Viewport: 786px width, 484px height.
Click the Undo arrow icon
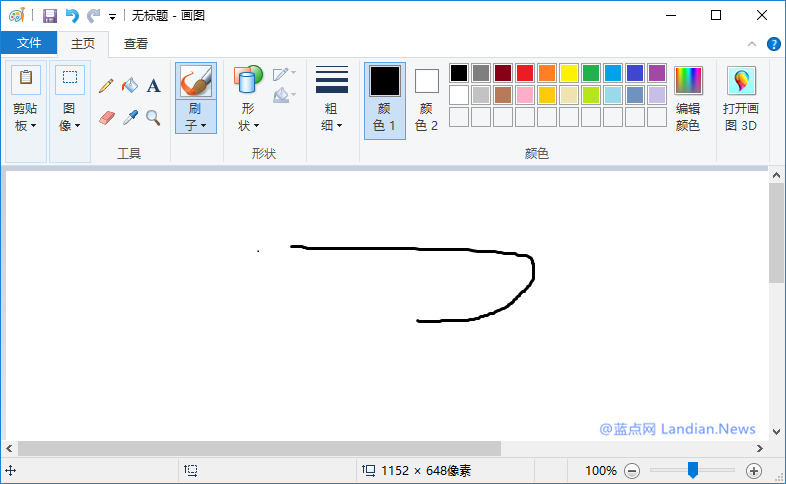click(72, 16)
